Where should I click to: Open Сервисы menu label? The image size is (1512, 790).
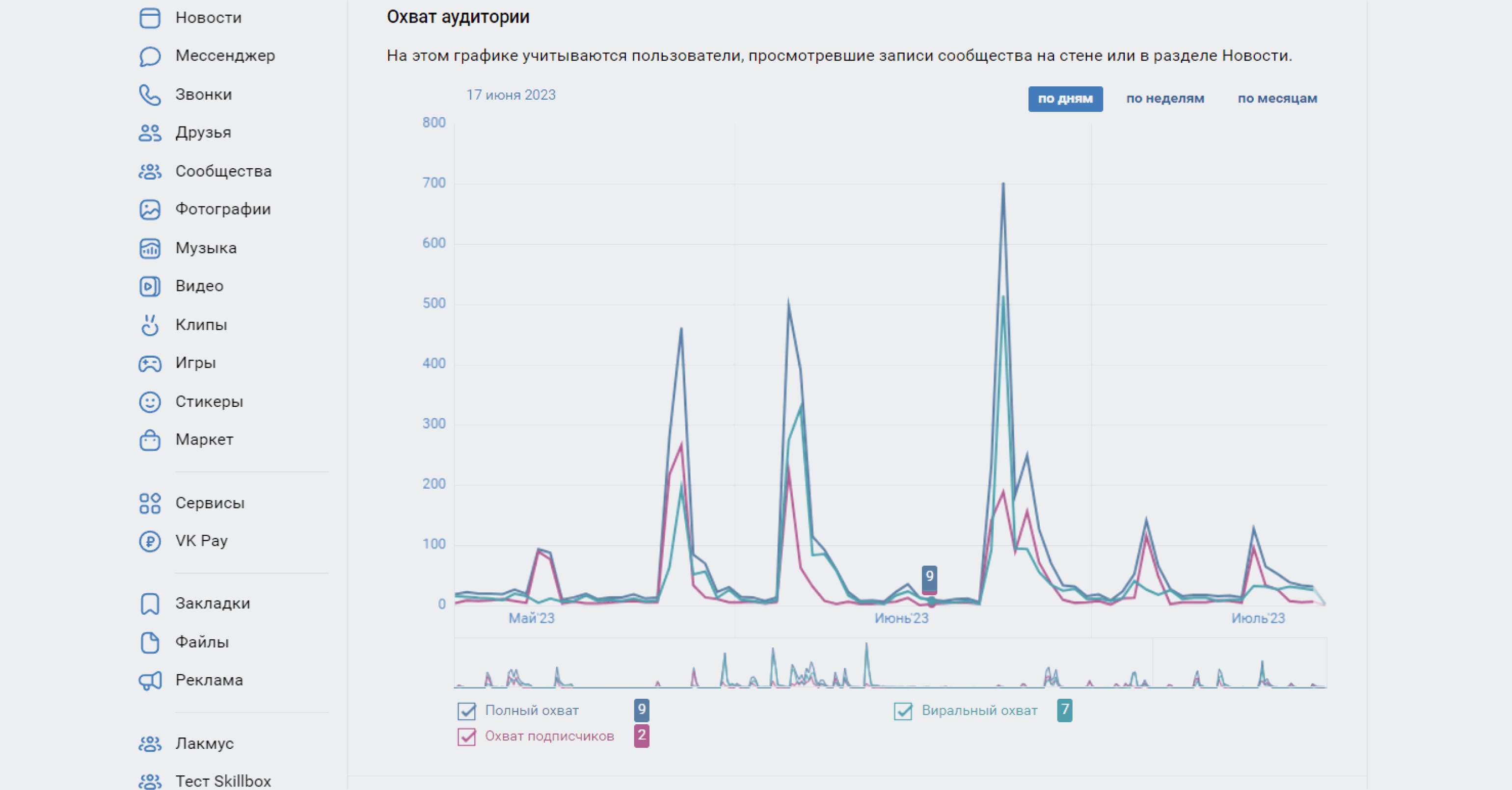(210, 503)
